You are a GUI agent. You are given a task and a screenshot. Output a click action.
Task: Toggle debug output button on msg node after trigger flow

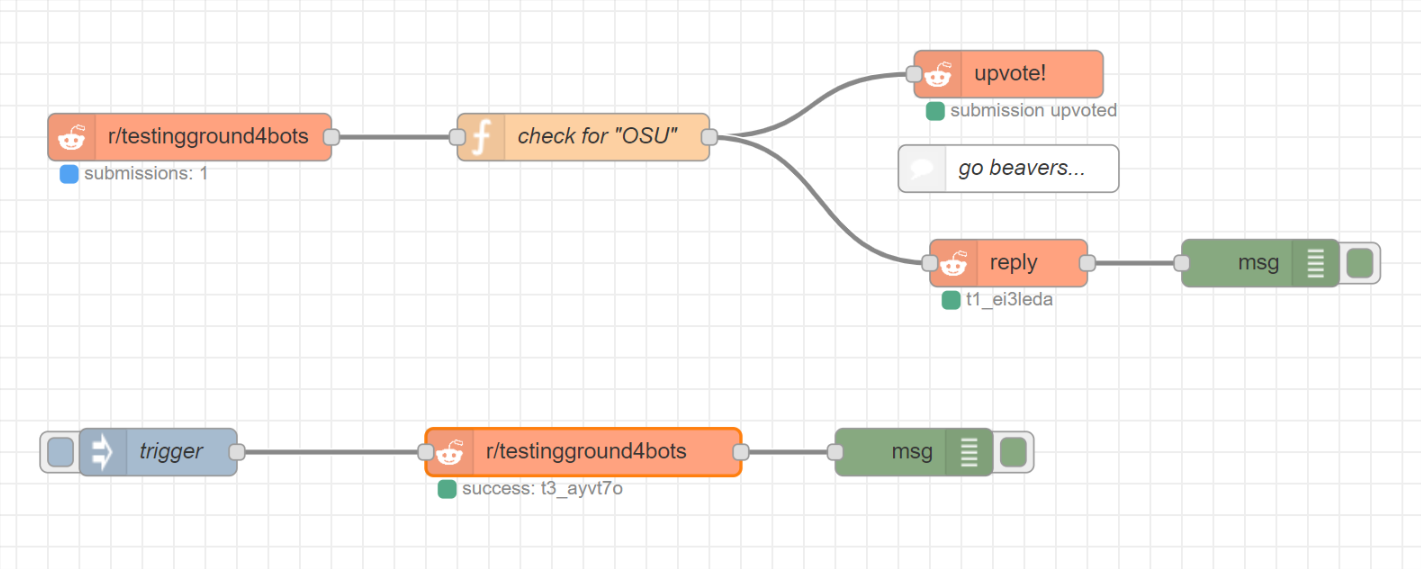[1013, 452]
